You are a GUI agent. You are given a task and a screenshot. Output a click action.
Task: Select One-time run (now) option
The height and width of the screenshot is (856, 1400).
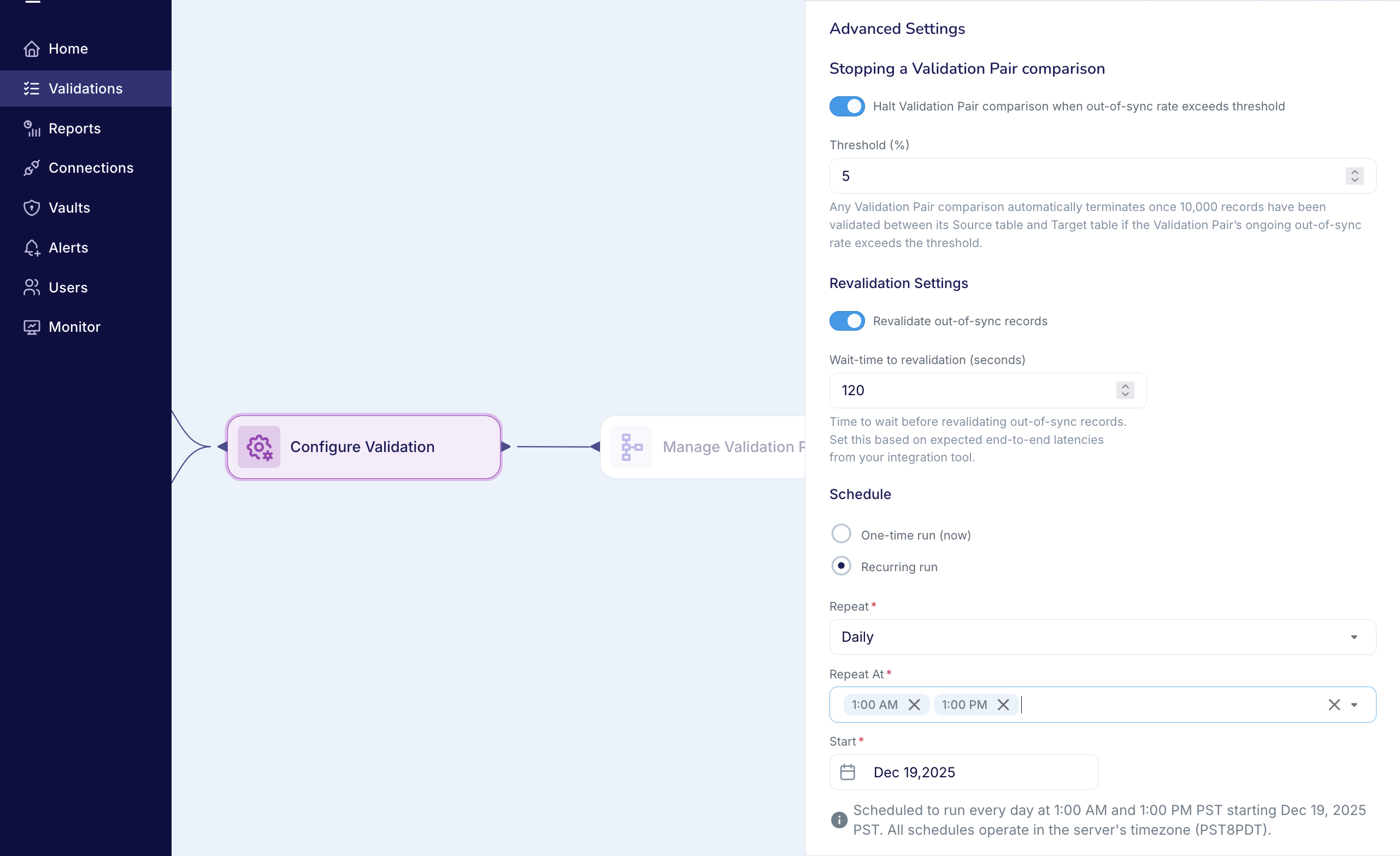pos(841,534)
